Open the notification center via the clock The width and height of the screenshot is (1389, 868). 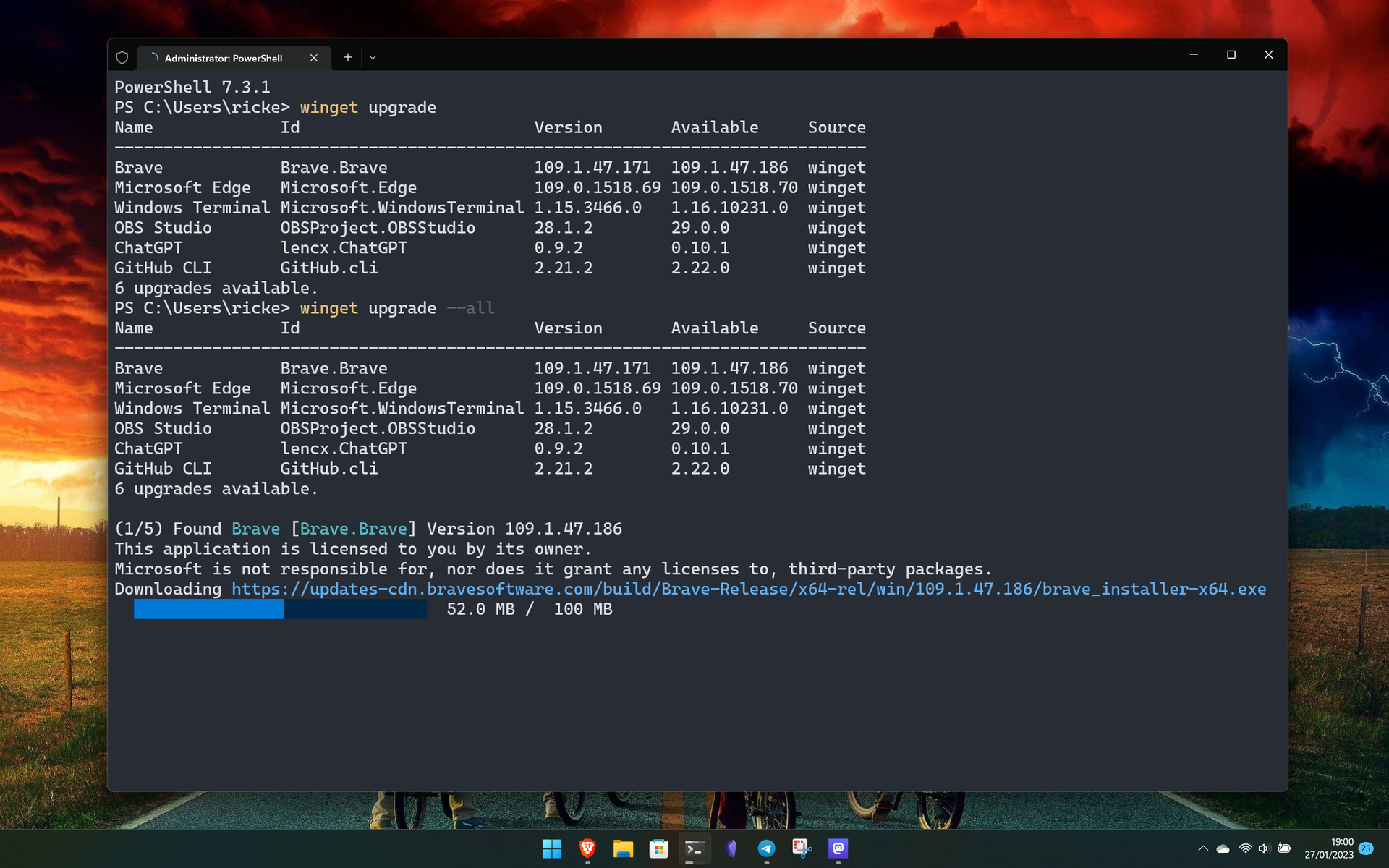[1342, 848]
